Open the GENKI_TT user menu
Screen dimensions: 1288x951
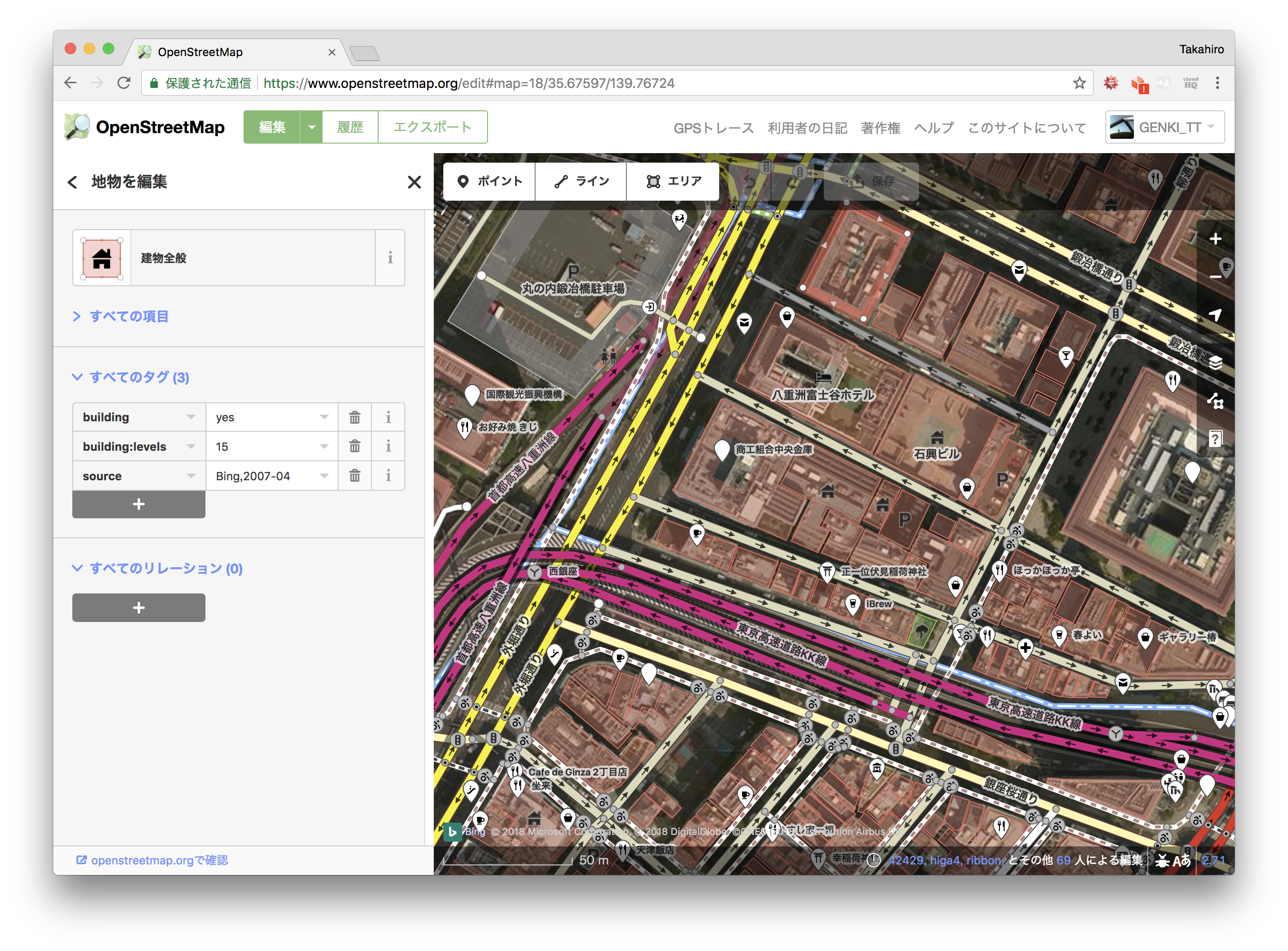1164,127
